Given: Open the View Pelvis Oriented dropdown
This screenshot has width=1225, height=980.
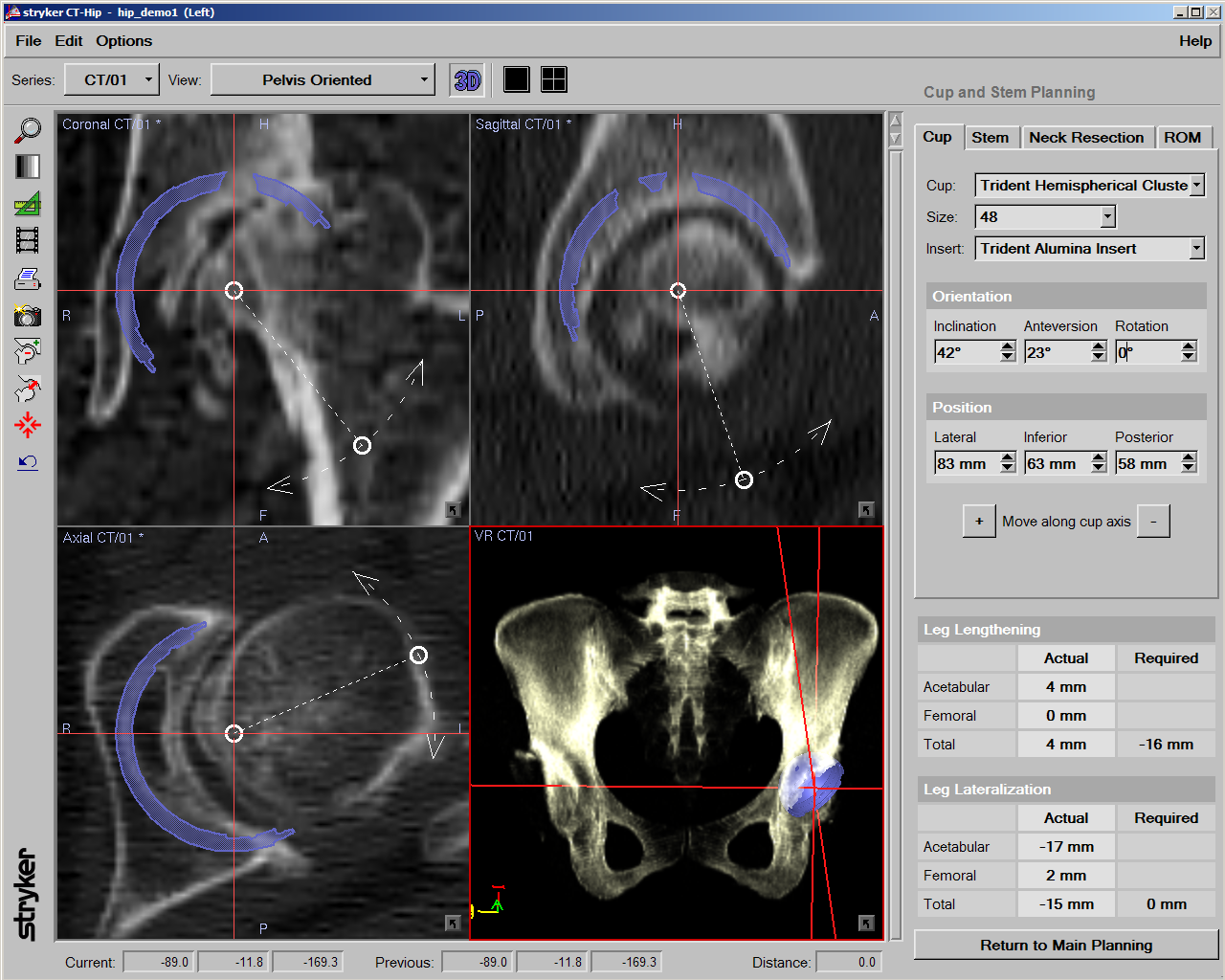Looking at the screenshot, I should pyautogui.click(x=323, y=79).
